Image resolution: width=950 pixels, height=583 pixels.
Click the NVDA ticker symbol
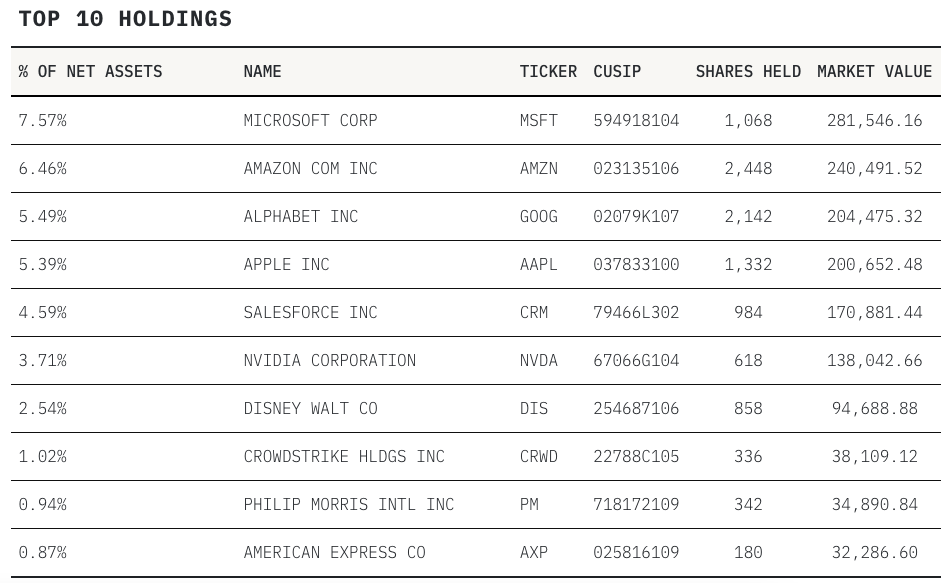(x=539, y=361)
